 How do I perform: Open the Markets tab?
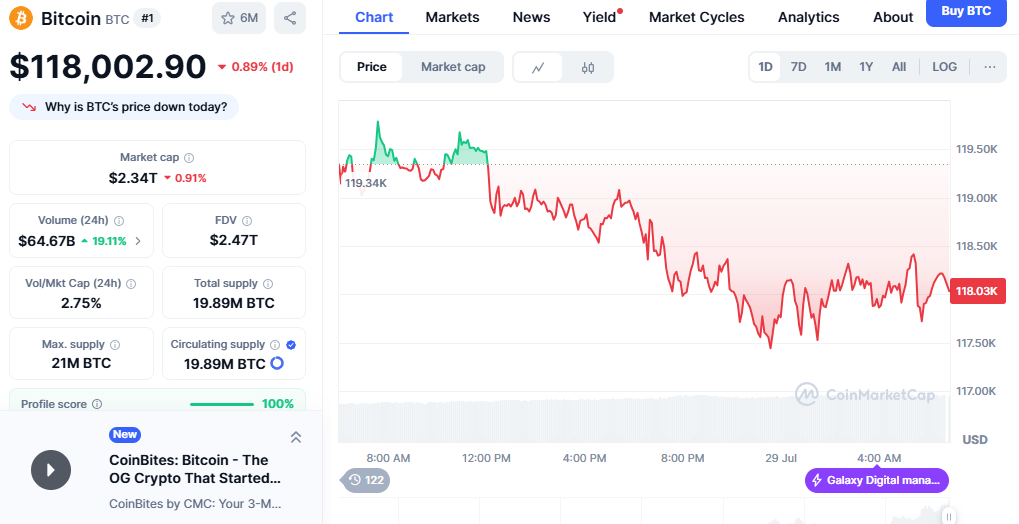452,17
